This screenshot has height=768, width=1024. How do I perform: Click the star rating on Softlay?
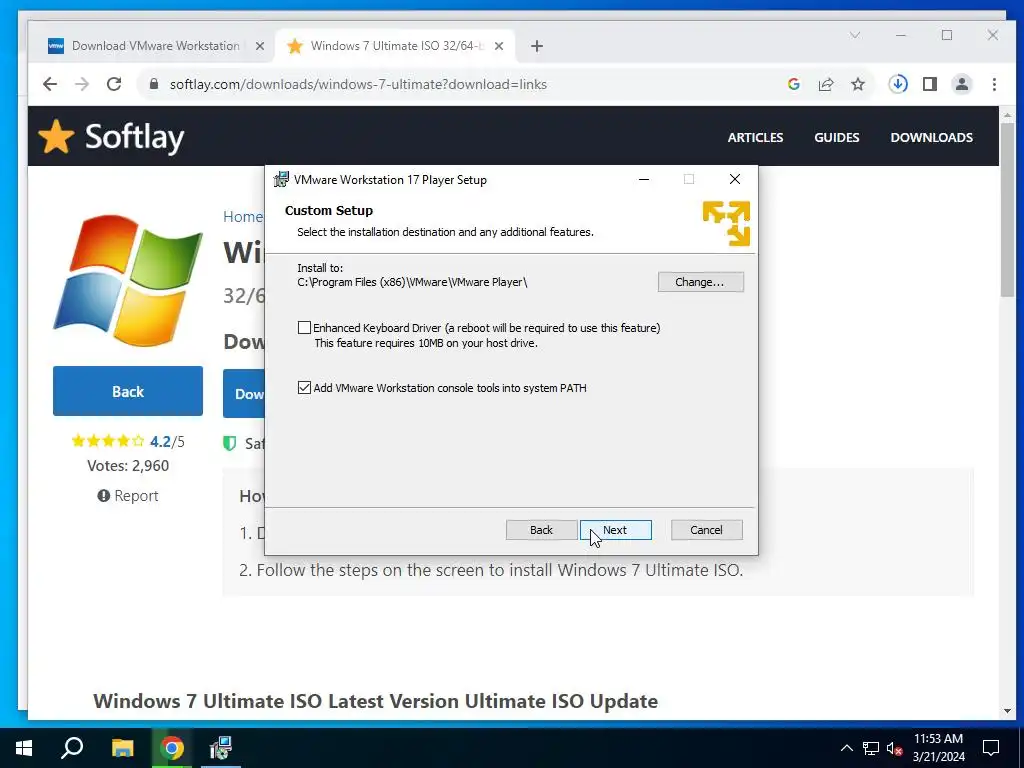tap(108, 441)
